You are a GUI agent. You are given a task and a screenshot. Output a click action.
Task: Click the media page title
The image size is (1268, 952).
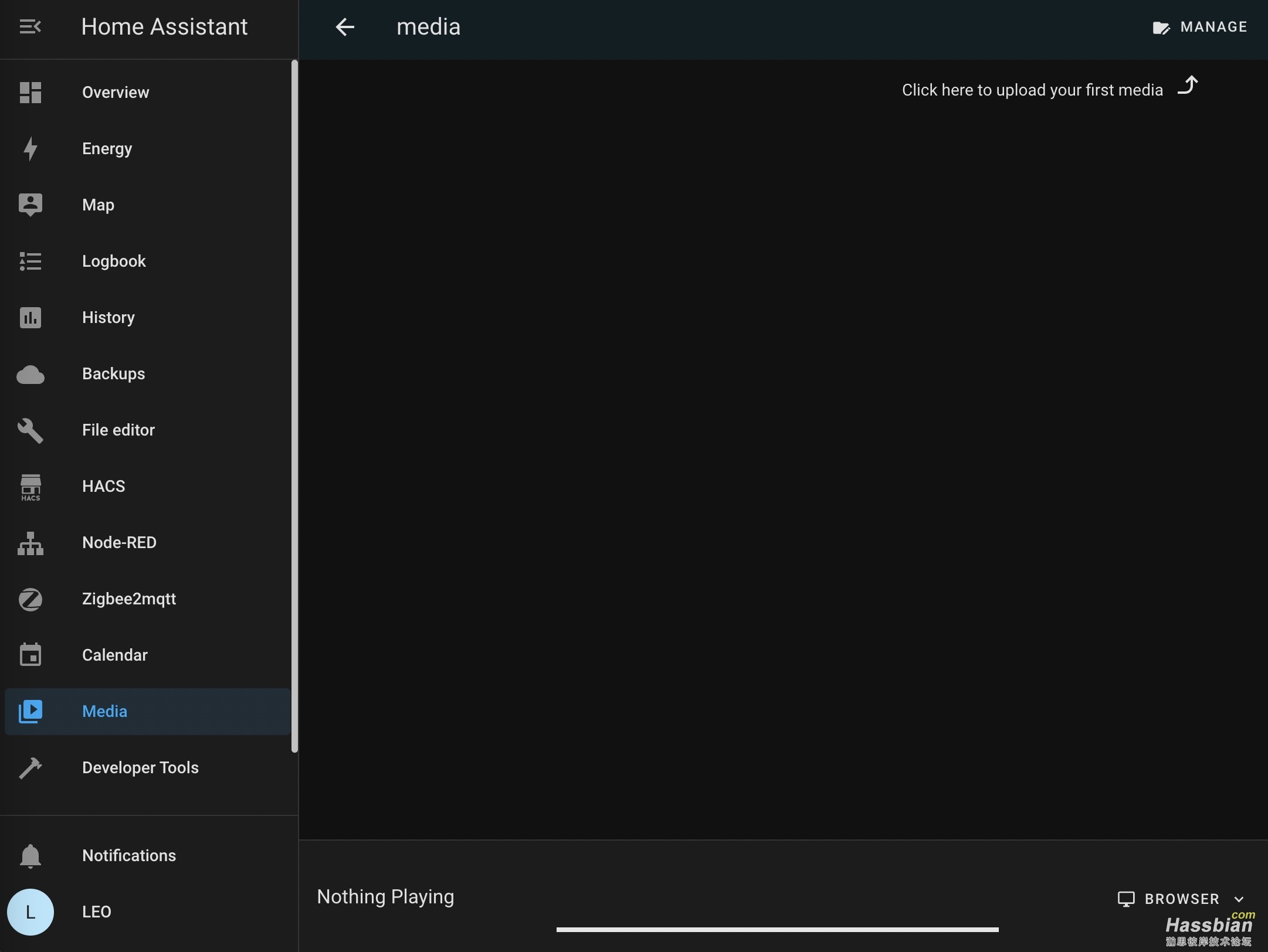click(428, 27)
